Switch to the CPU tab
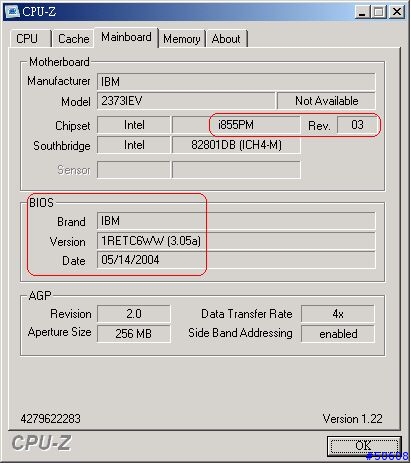411x464 pixels. [30, 39]
